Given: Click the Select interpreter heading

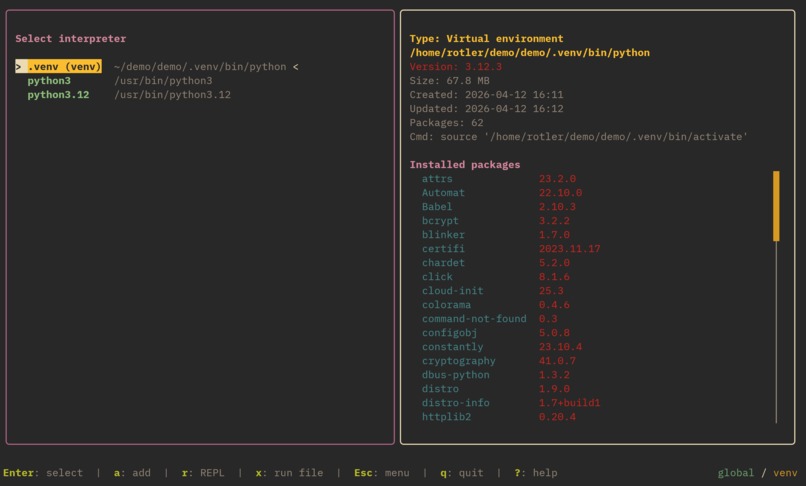Looking at the screenshot, I should pyautogui.click(x=70, y=39).
